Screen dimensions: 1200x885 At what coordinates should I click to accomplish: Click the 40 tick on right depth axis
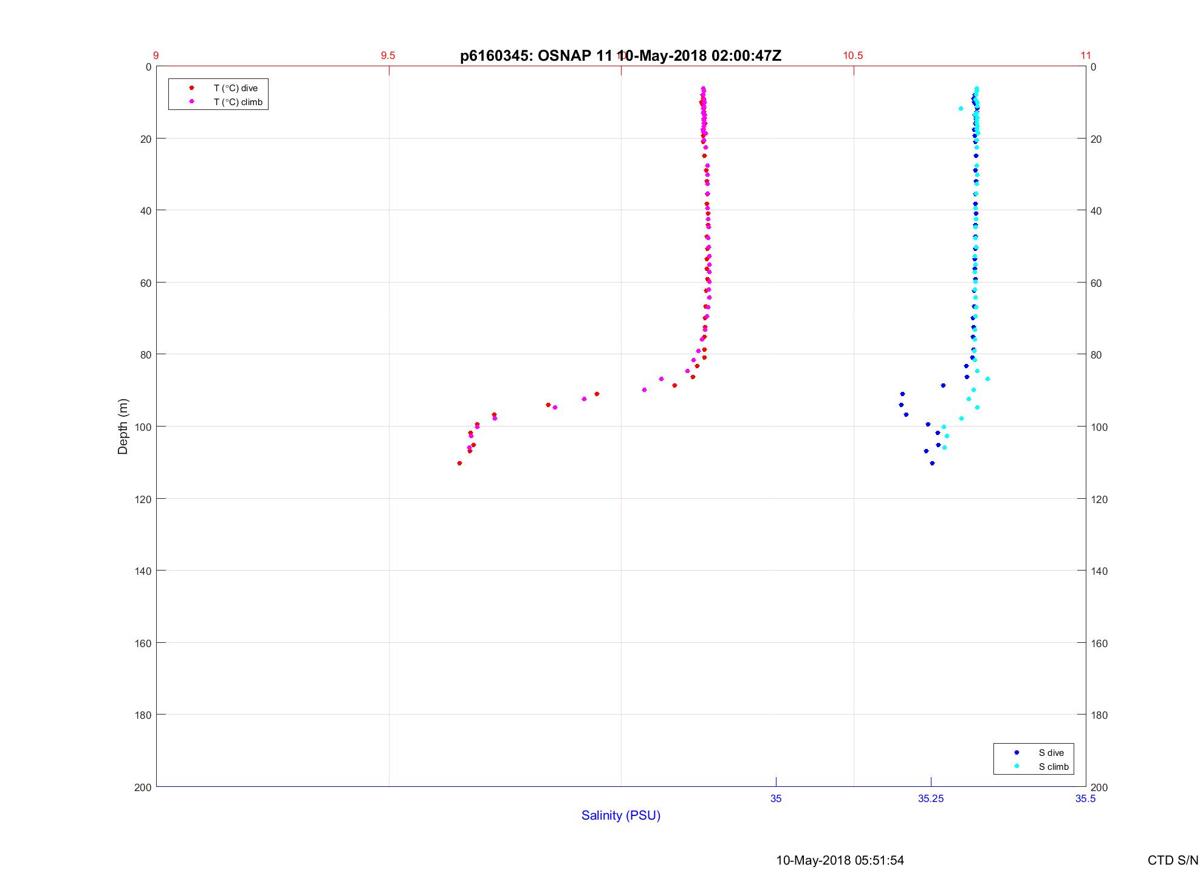click(x=1097, y=211)
